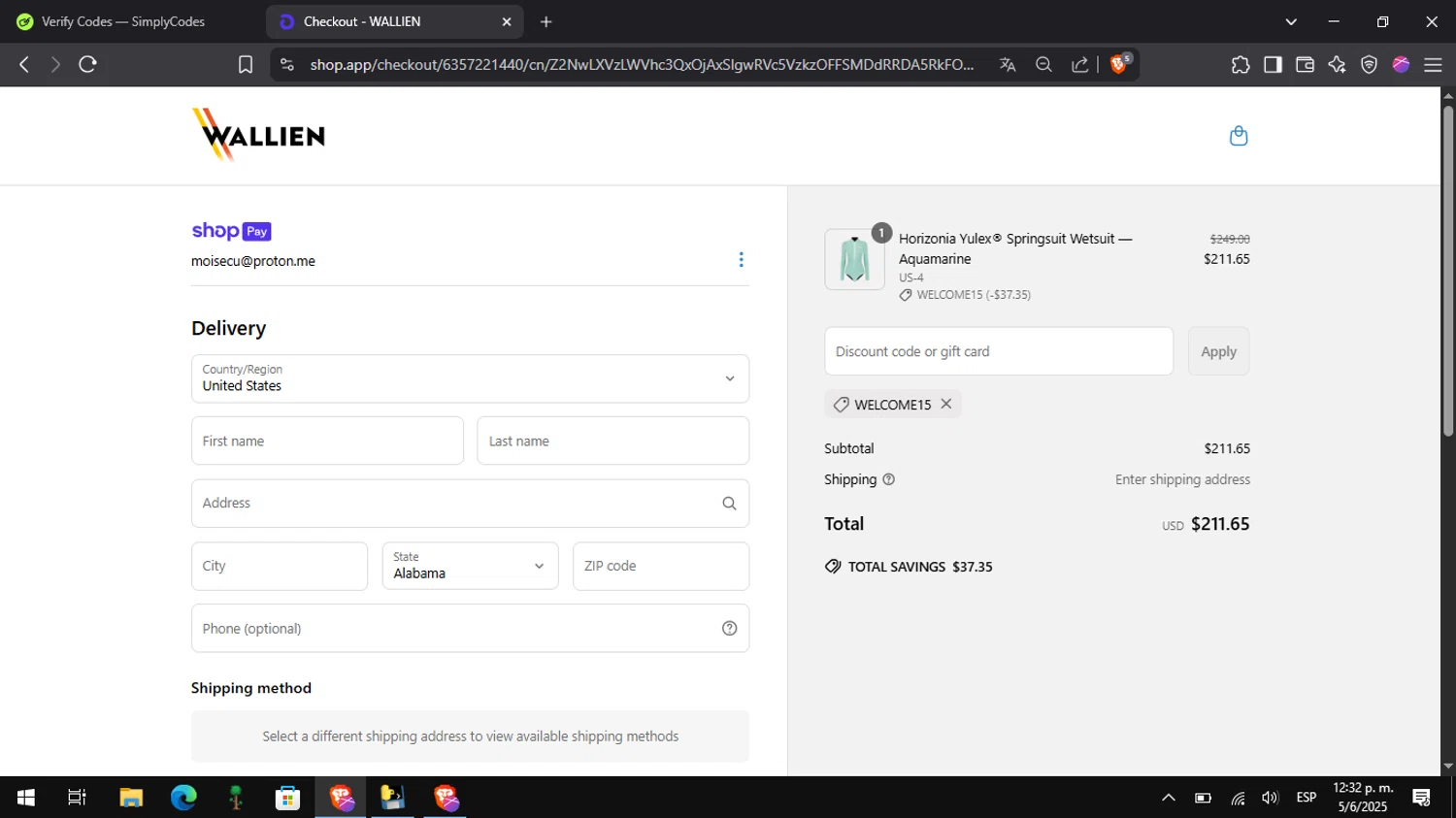Open the Windows Start menu
The image size is (1456, 818).
[x=26, y=798]
